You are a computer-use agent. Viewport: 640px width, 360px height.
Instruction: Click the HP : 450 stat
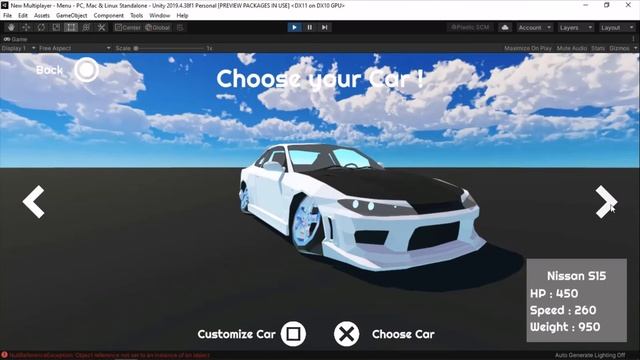pos(554,293)
